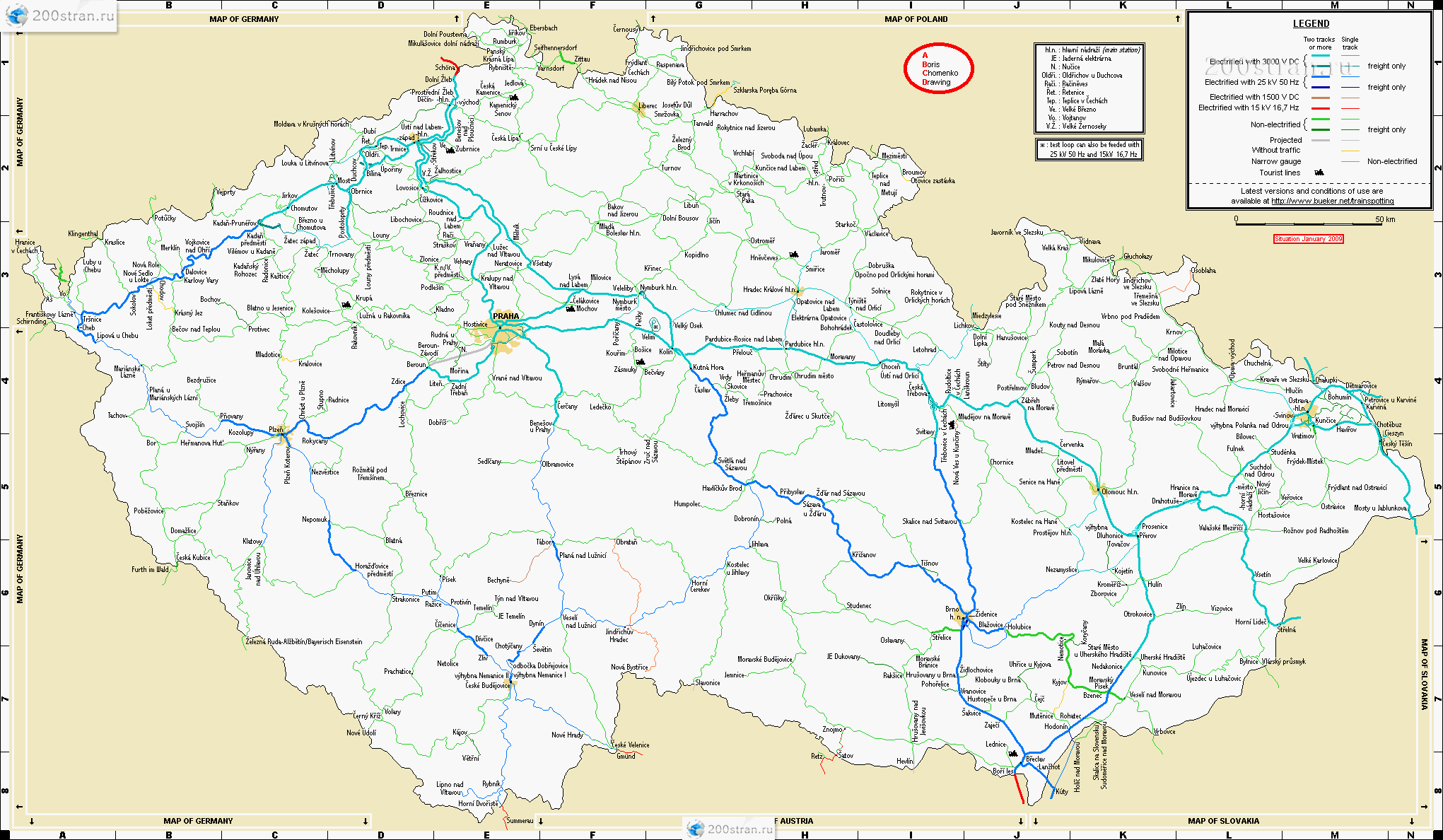Click steam locomotive icon near Lužná u Rakovníka
Image resolution: width=1443 pixels, height=840 pixels.
tap(346, 305)
